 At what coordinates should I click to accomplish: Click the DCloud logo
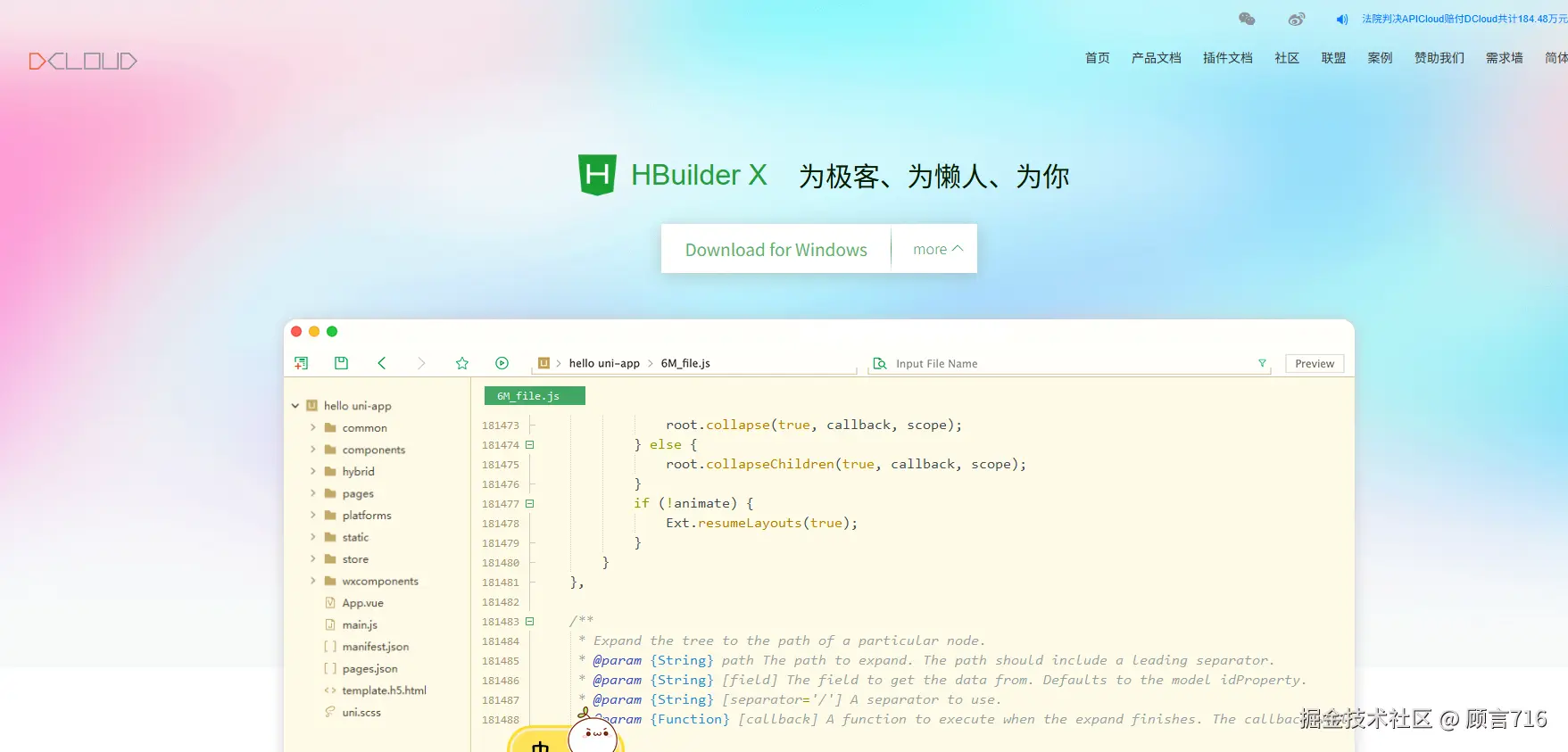coord(83,61)
